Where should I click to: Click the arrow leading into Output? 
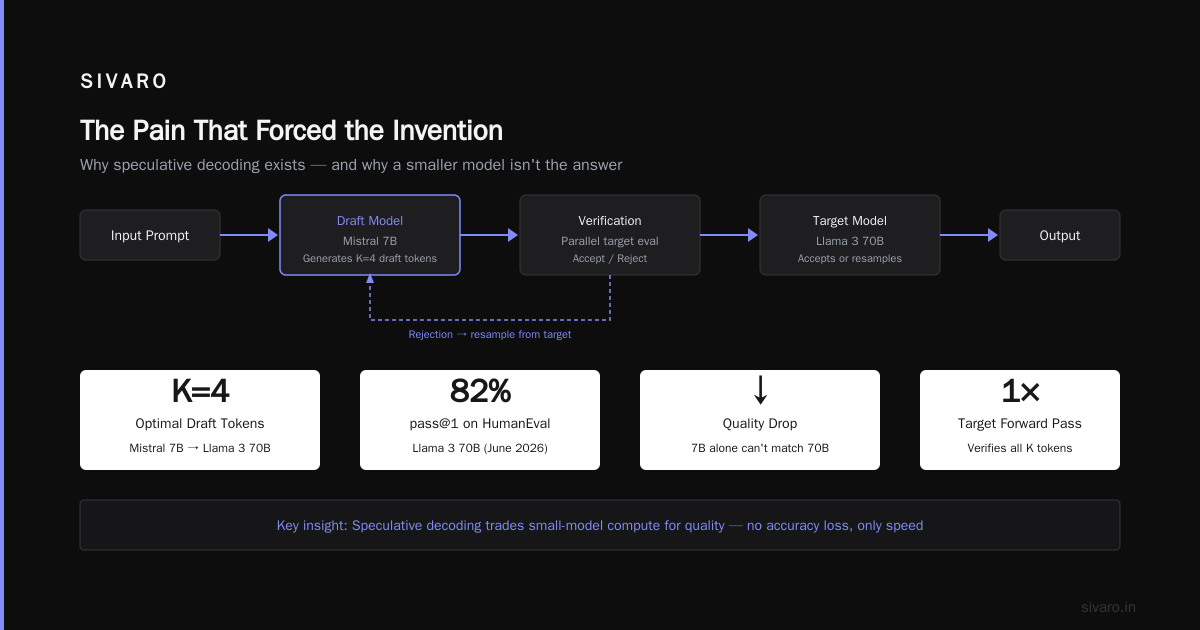tap(969, 235)
